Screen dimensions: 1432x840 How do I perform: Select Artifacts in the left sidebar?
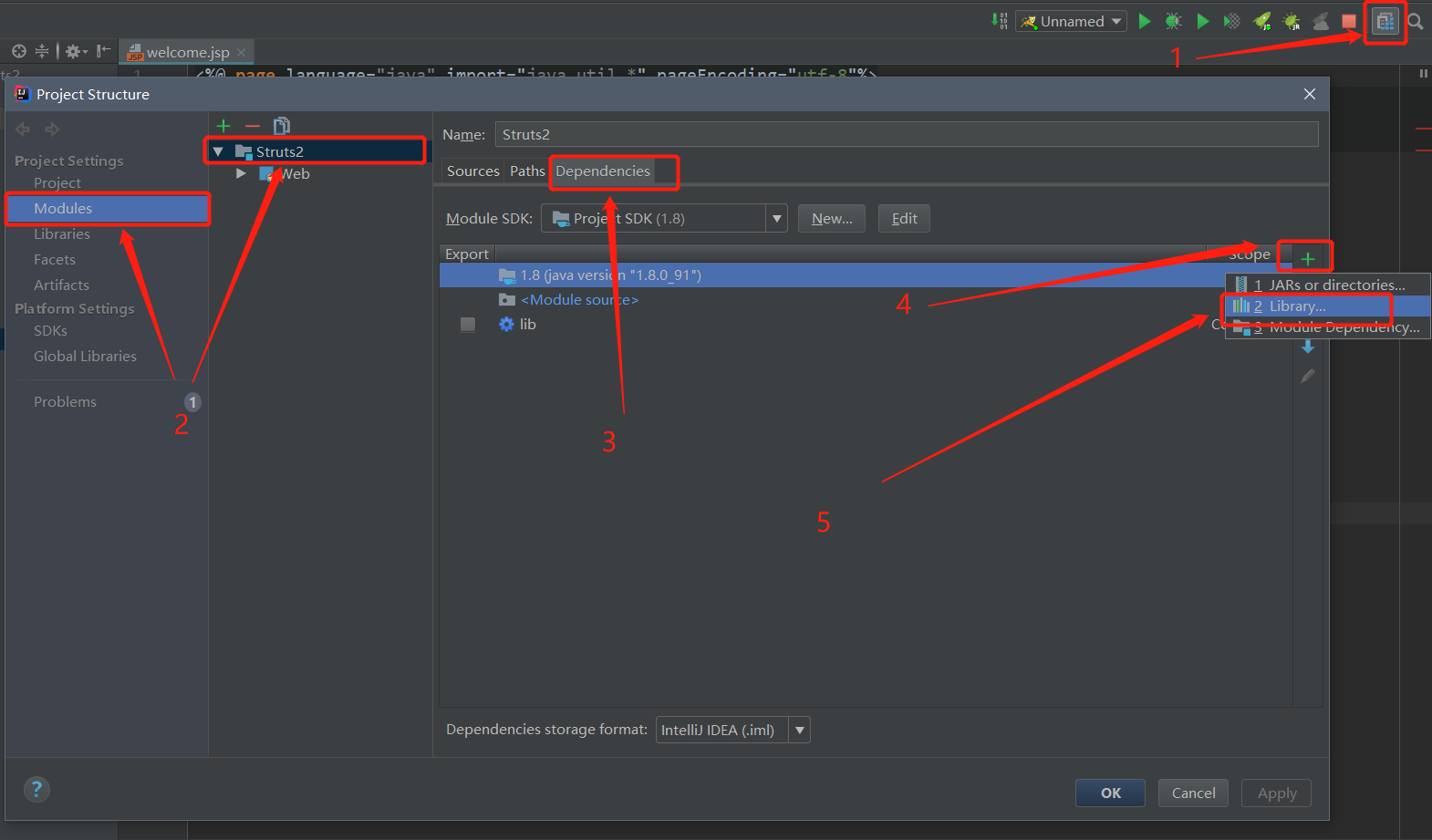[61, 285]
